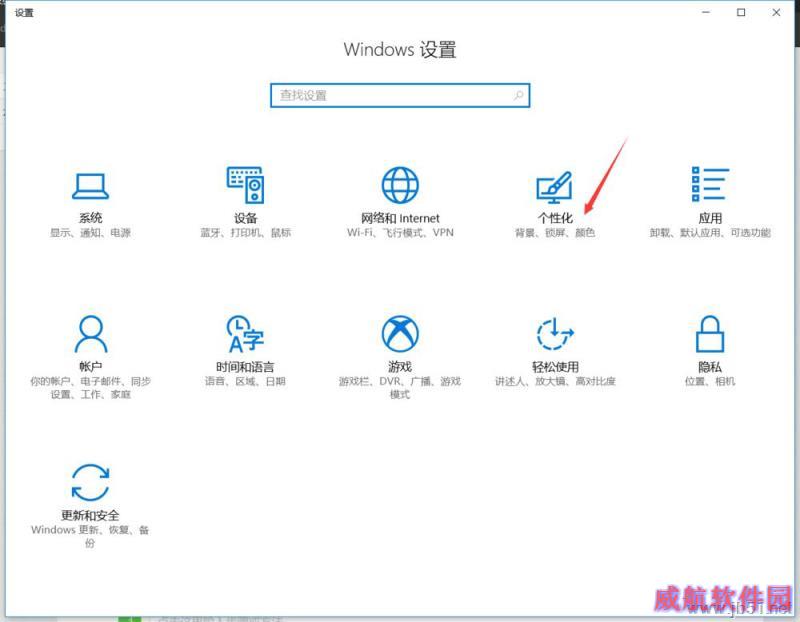
Task: Select the 网络和 Internet label
Action: pyautogui.click(x=400, y=218)
